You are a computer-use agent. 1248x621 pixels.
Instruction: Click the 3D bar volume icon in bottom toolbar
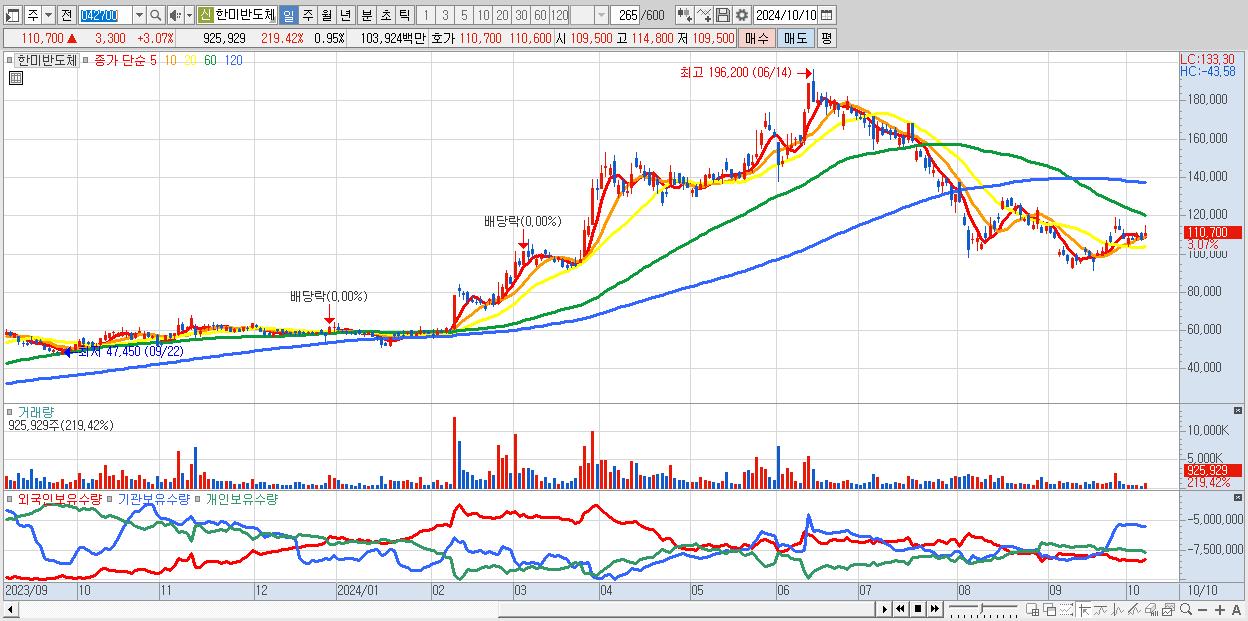click(x=1151, y=609)
